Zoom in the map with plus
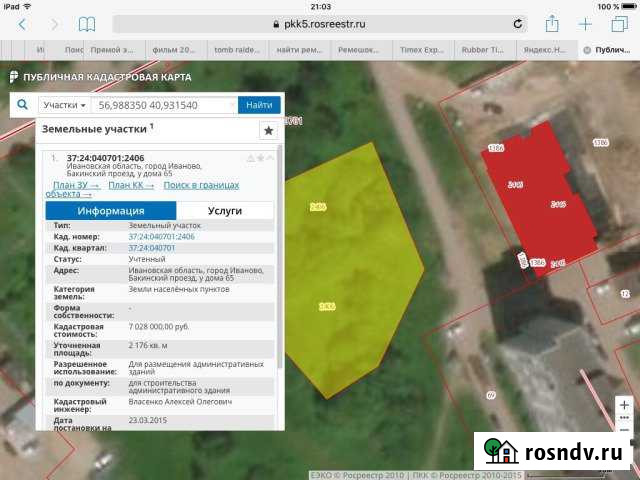640x480 pixels. 625,405
